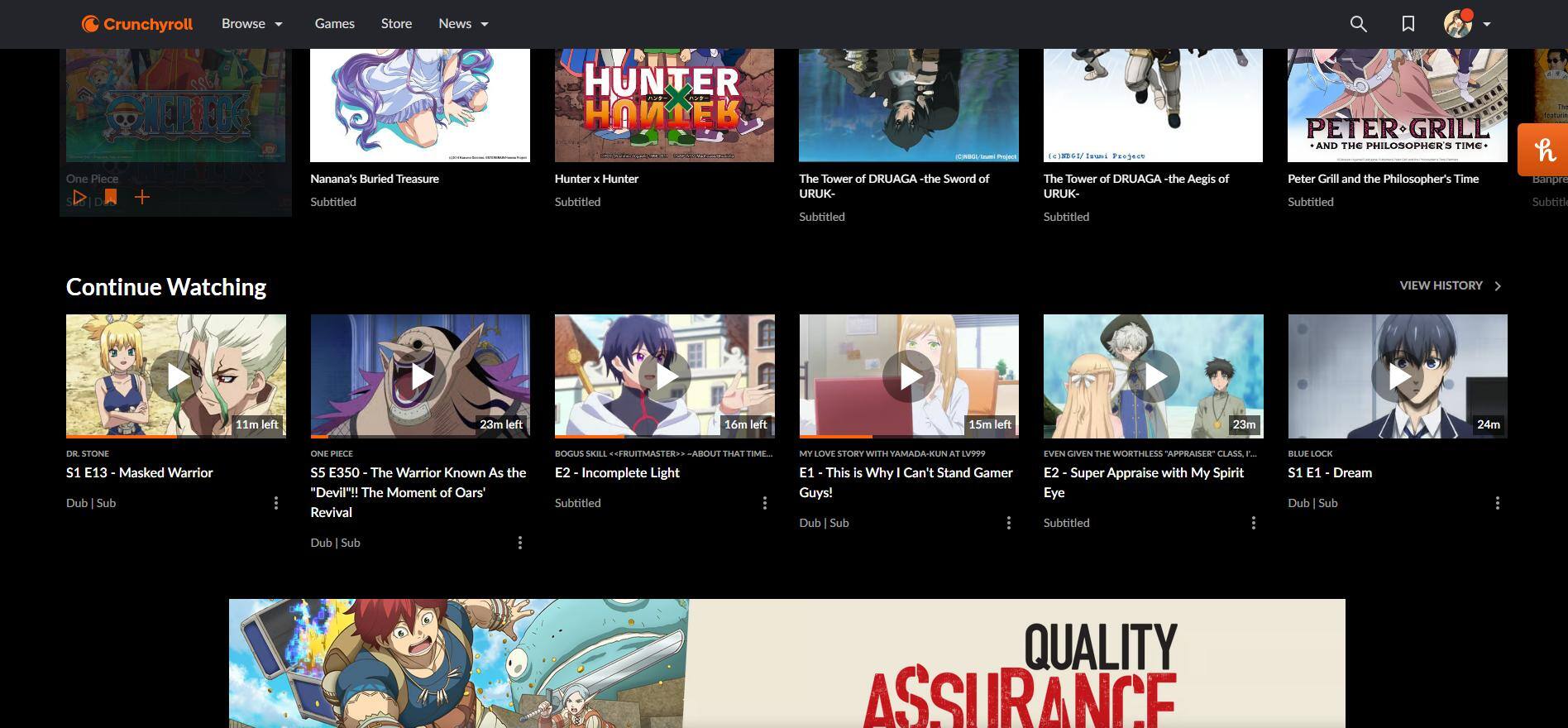Screen dimensions: 1568x728
Task: Go to the Games page
Action: tap(334, 24)
